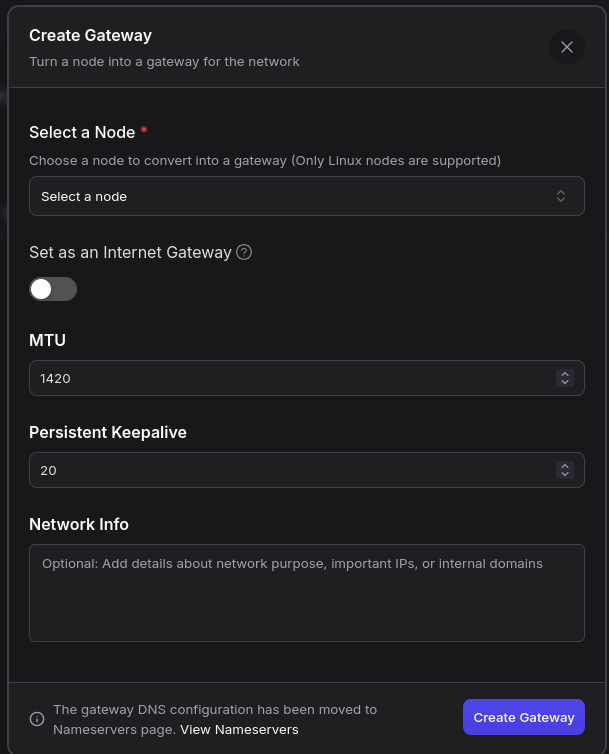
Task: Enable the Internet Gateway toggle switch
Action: click(x=53, y=289)
